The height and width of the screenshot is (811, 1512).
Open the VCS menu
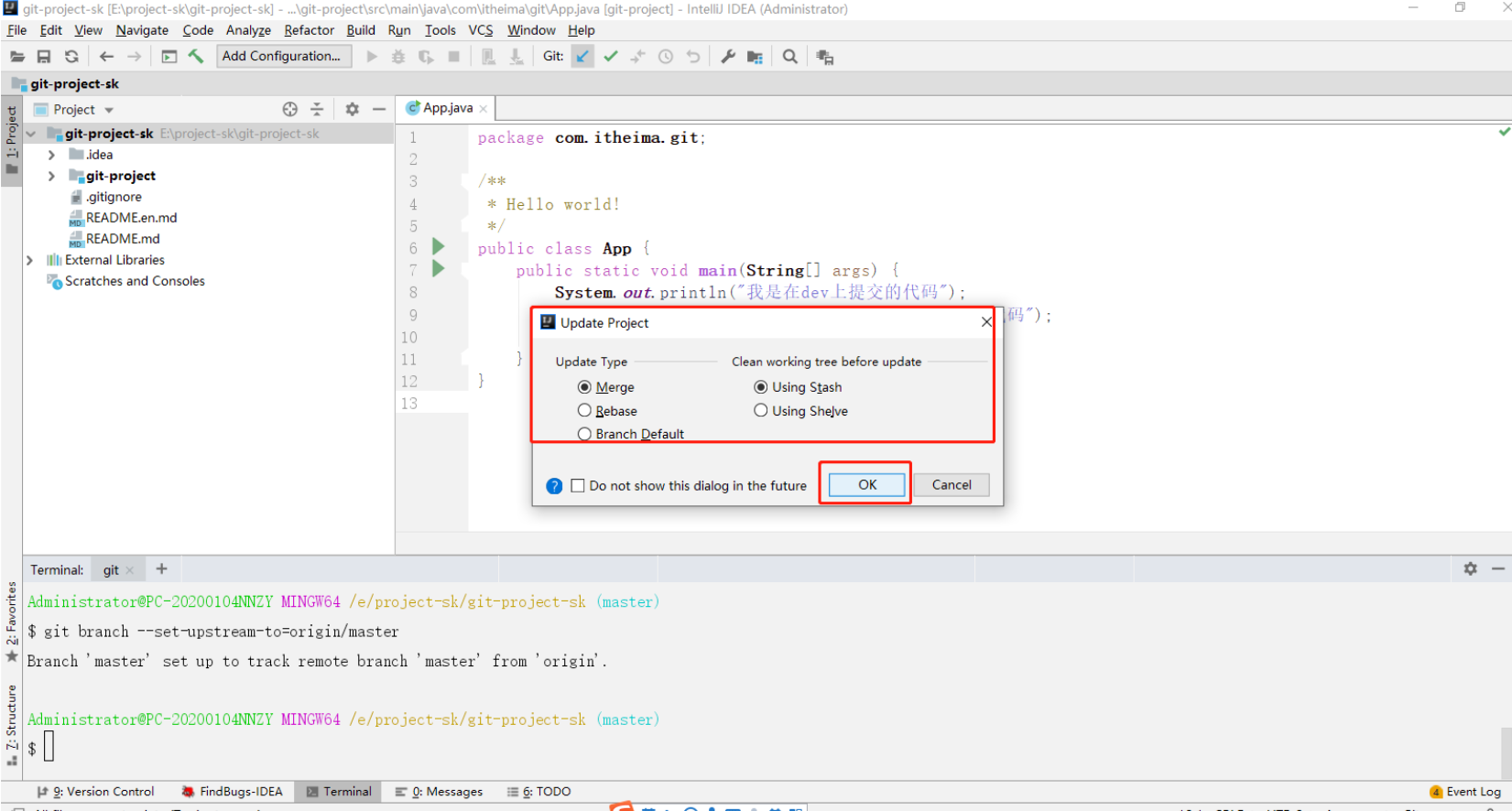[x=480, y=30]
